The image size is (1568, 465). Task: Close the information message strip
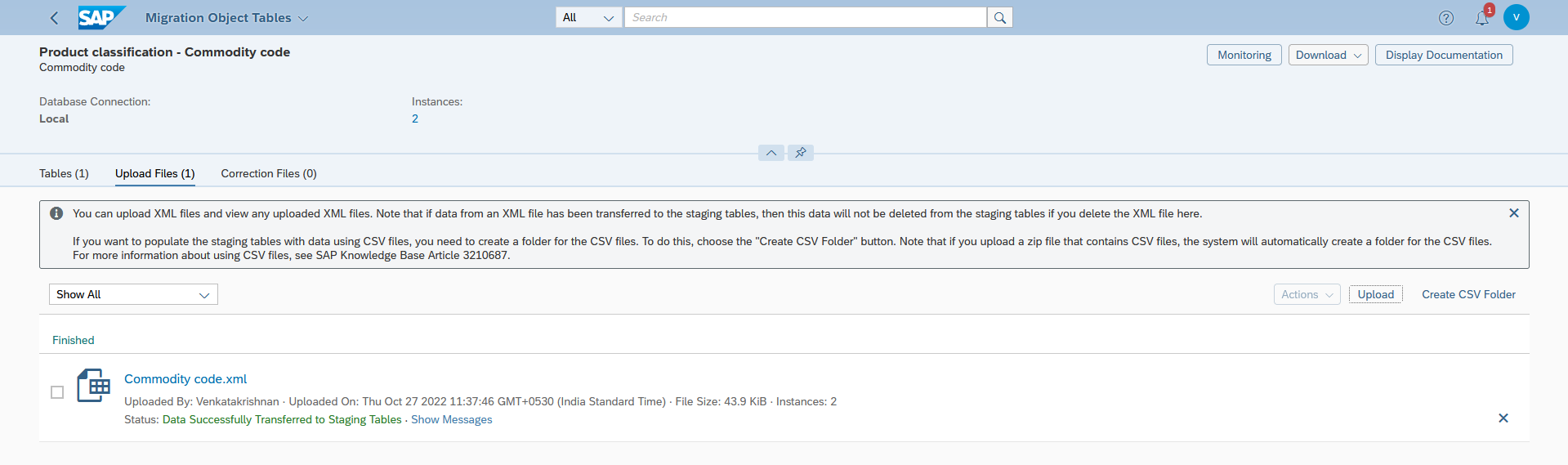1514,213
